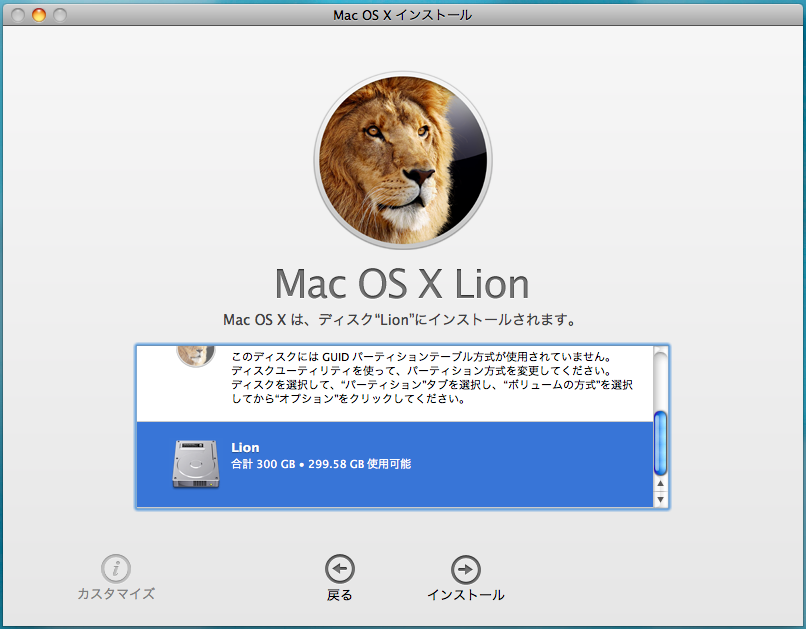Image resolution: width=806 pixels, height=629 pixels.
Task: Click '合計 300 GB • 299.58 GB 使用可能' text
Action: click(x=321, y=464)
